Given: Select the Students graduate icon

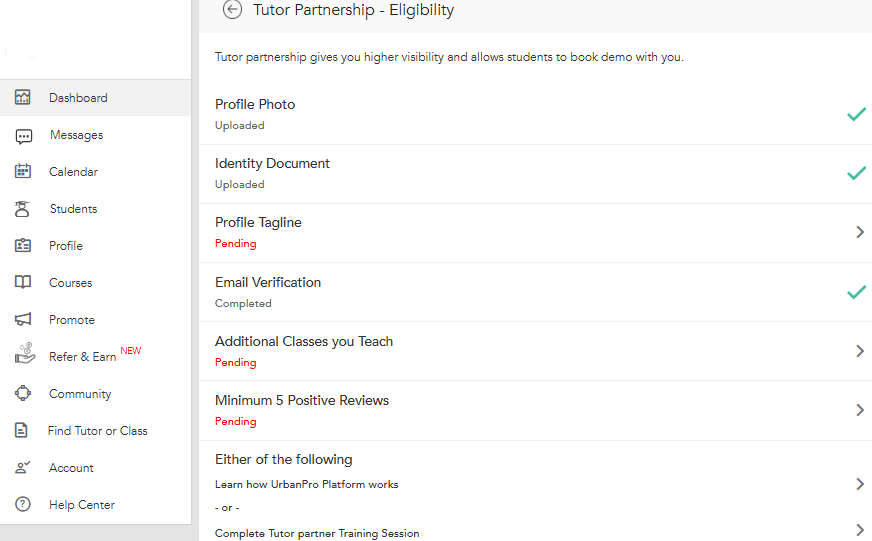Looking at the screenshot, I should (23, 209).
